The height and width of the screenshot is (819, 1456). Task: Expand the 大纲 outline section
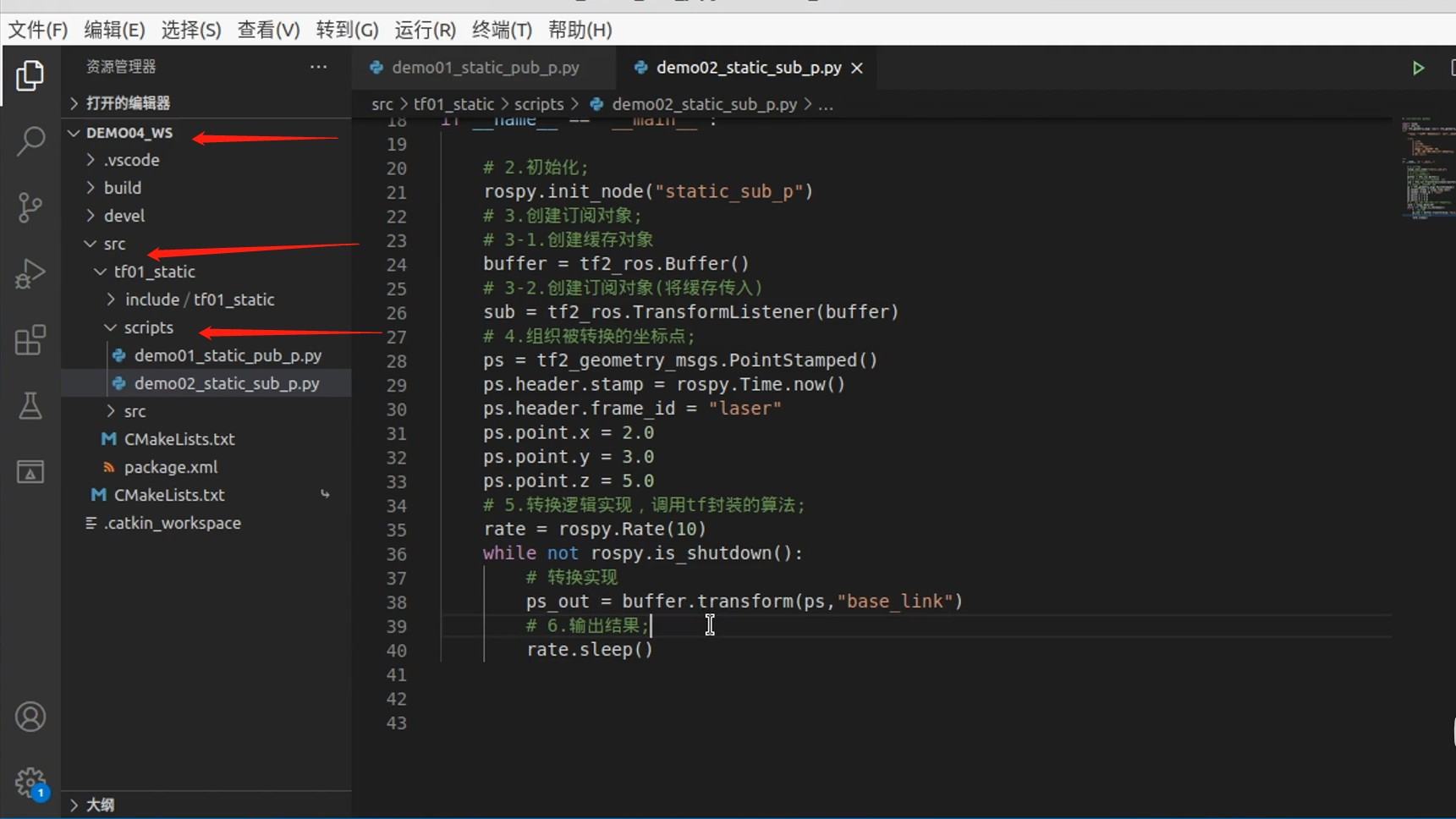pos(74,805)
